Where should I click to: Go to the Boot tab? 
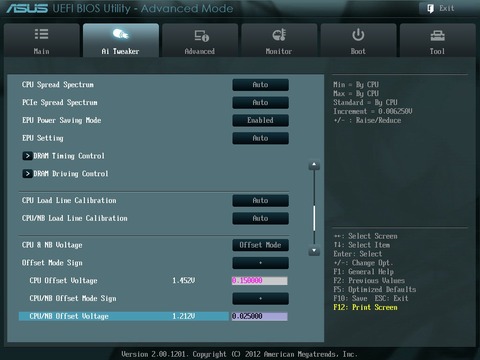pos(358,41)
